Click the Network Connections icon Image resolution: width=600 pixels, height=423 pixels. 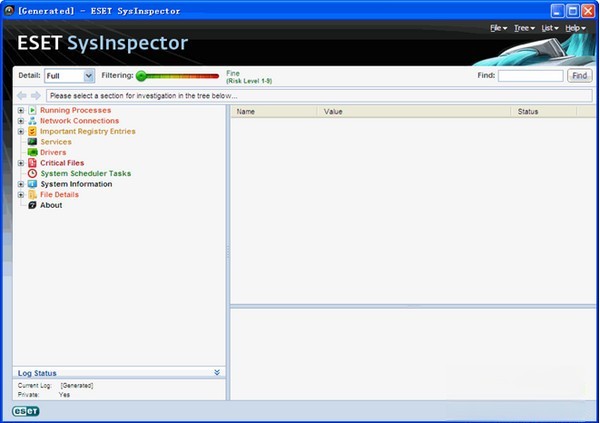pyautogui.click(x=32, y=121)
